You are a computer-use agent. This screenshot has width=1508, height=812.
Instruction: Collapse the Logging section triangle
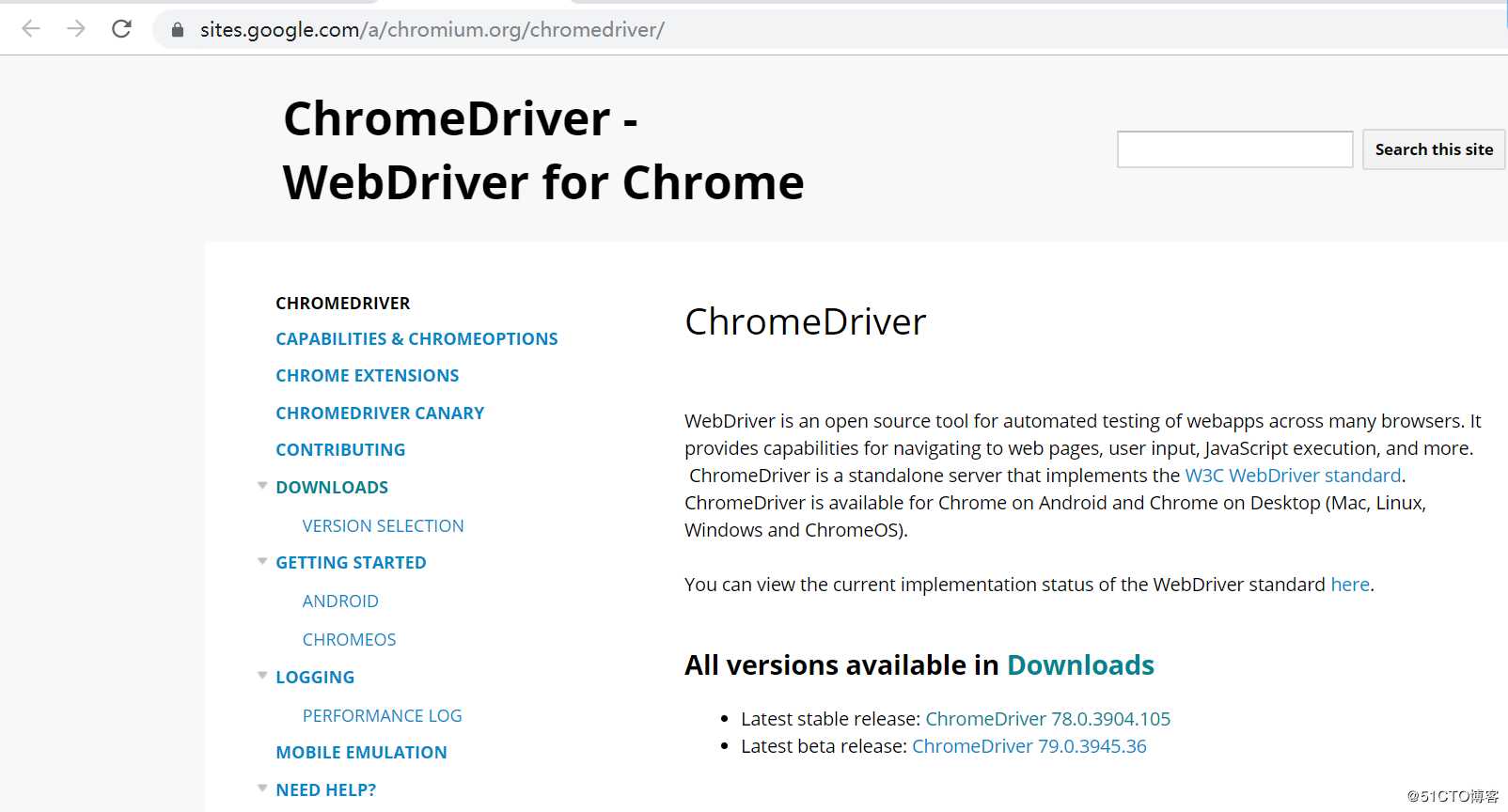tap(262, 676)
